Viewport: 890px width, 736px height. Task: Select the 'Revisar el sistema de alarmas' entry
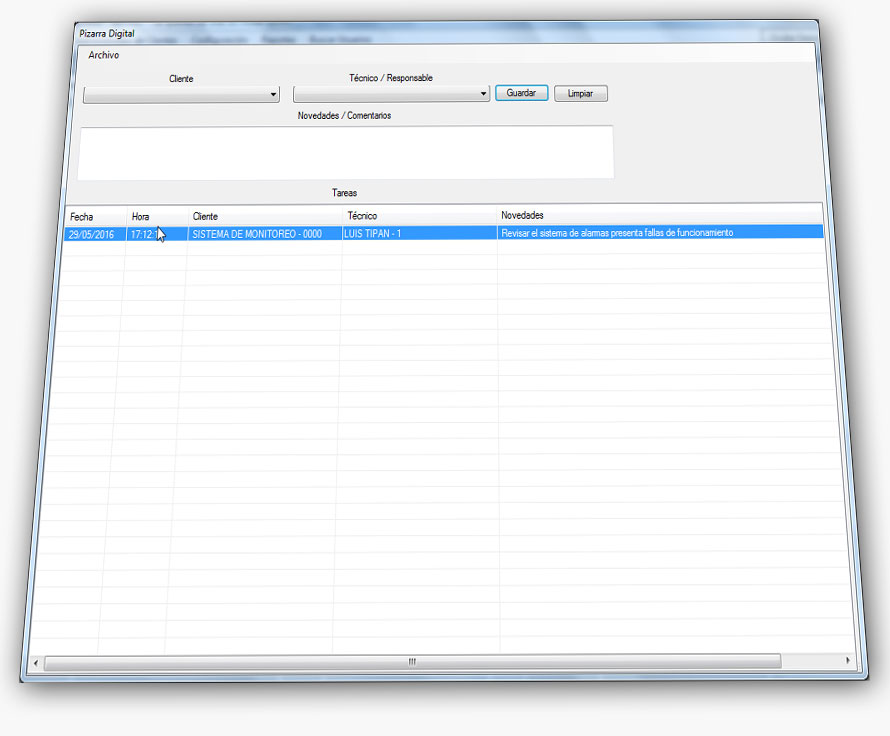(x=617, y=233)
